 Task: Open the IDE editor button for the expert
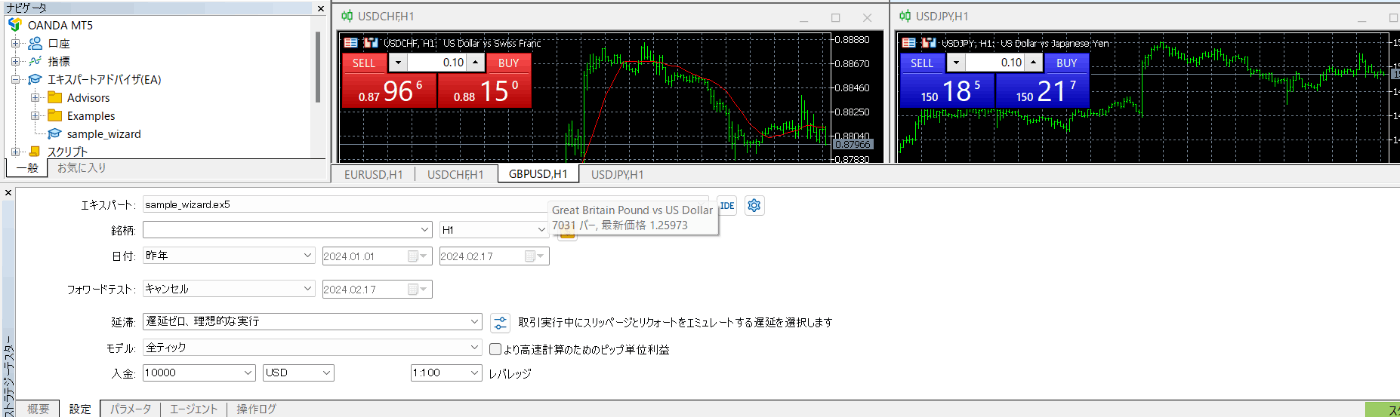pyautogui.click(x=726, y=204)
